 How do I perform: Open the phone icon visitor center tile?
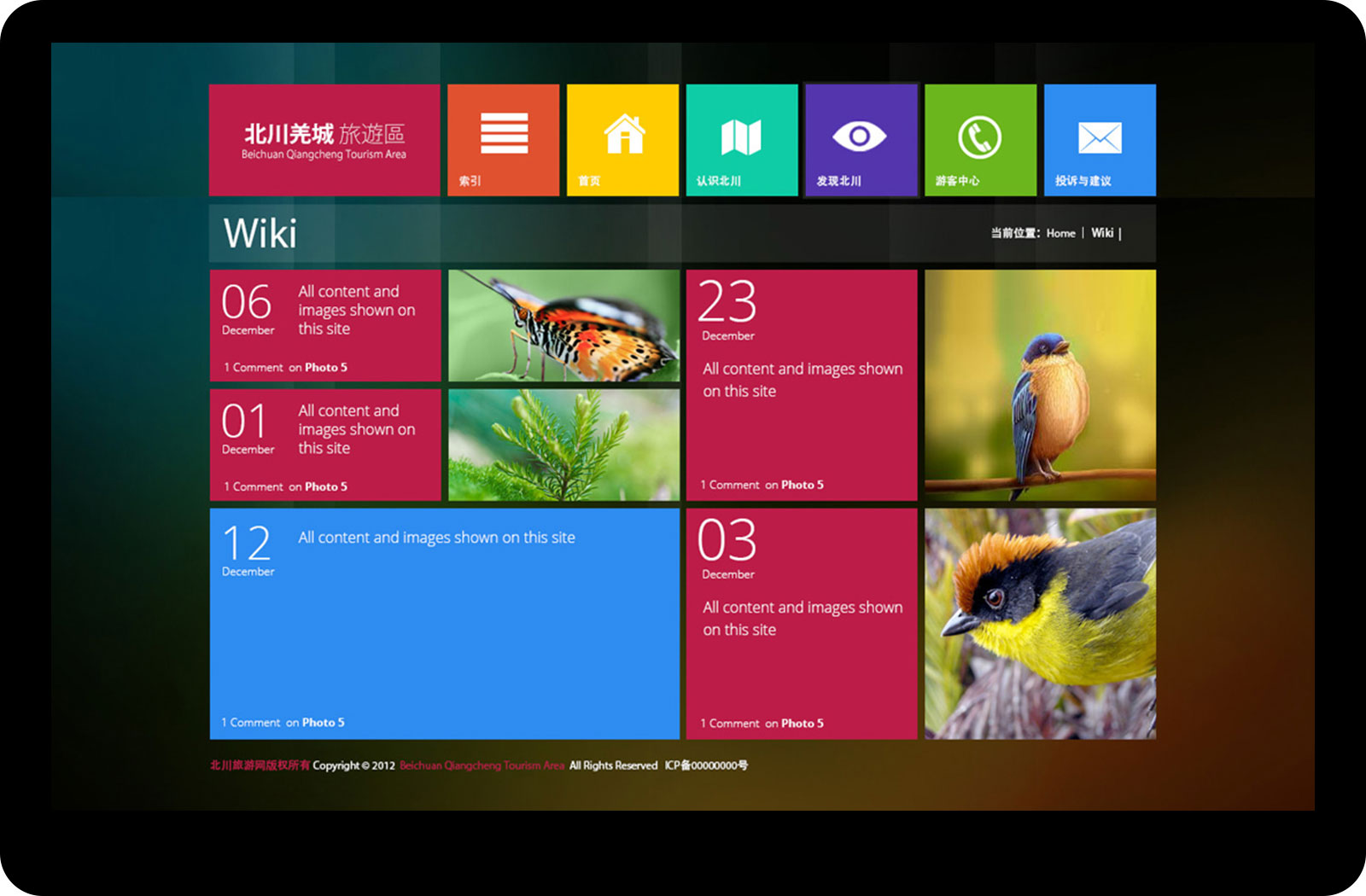pyautogui.click(x=979, y=137)
